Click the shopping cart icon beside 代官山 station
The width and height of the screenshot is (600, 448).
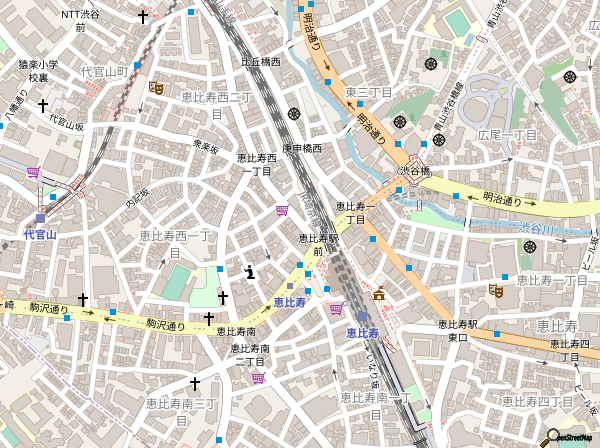click(33, 172)
